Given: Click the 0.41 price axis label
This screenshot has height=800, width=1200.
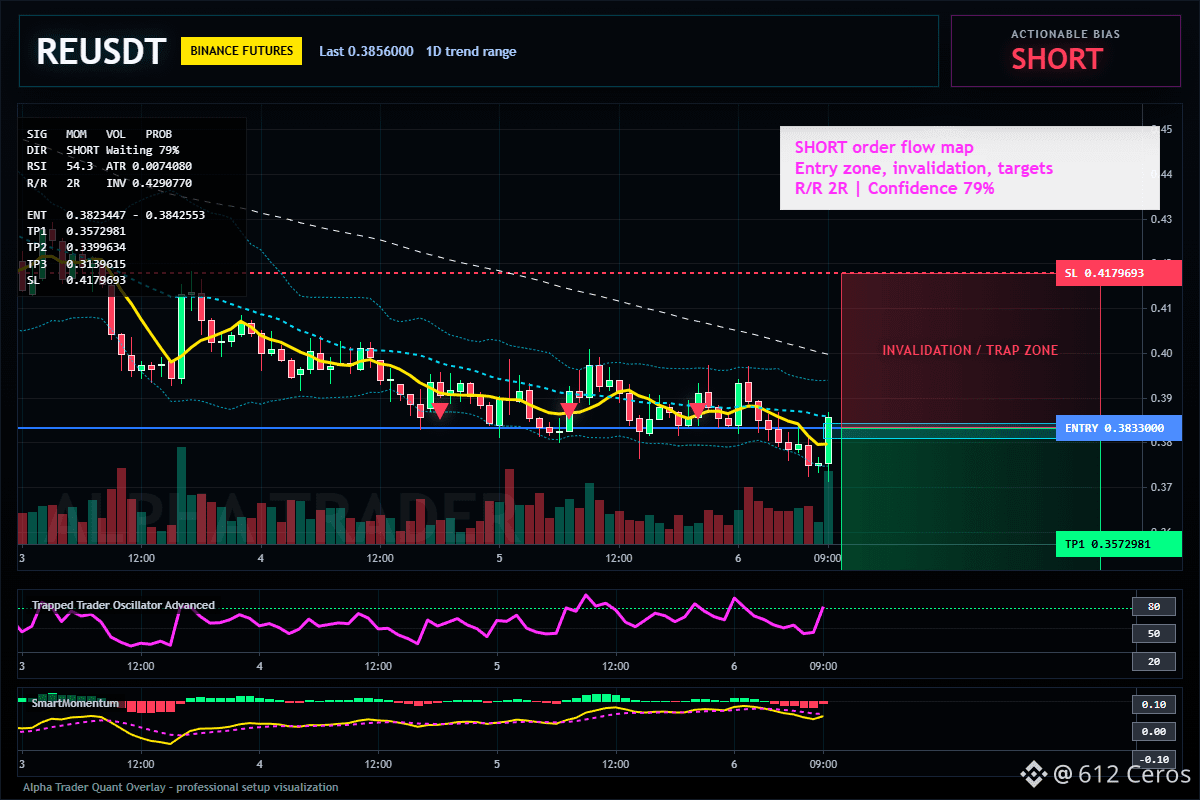Looking at the screenshot, I should pos(1161,308).
